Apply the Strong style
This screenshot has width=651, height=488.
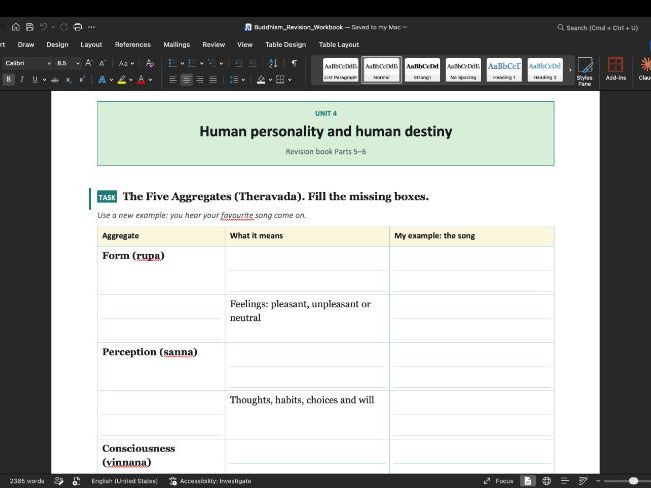422,70
